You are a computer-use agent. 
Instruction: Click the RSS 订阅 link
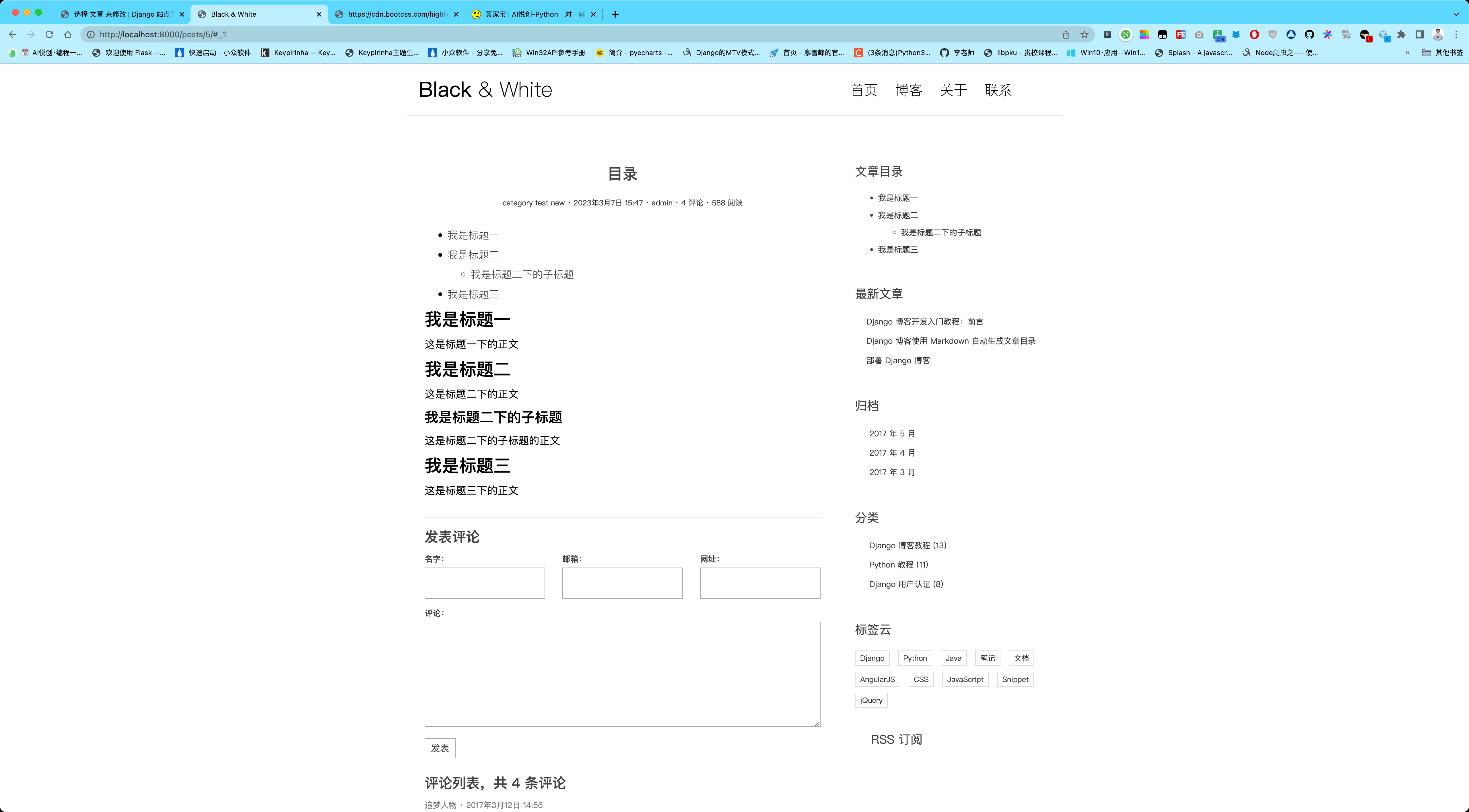[x=896, y=740]
